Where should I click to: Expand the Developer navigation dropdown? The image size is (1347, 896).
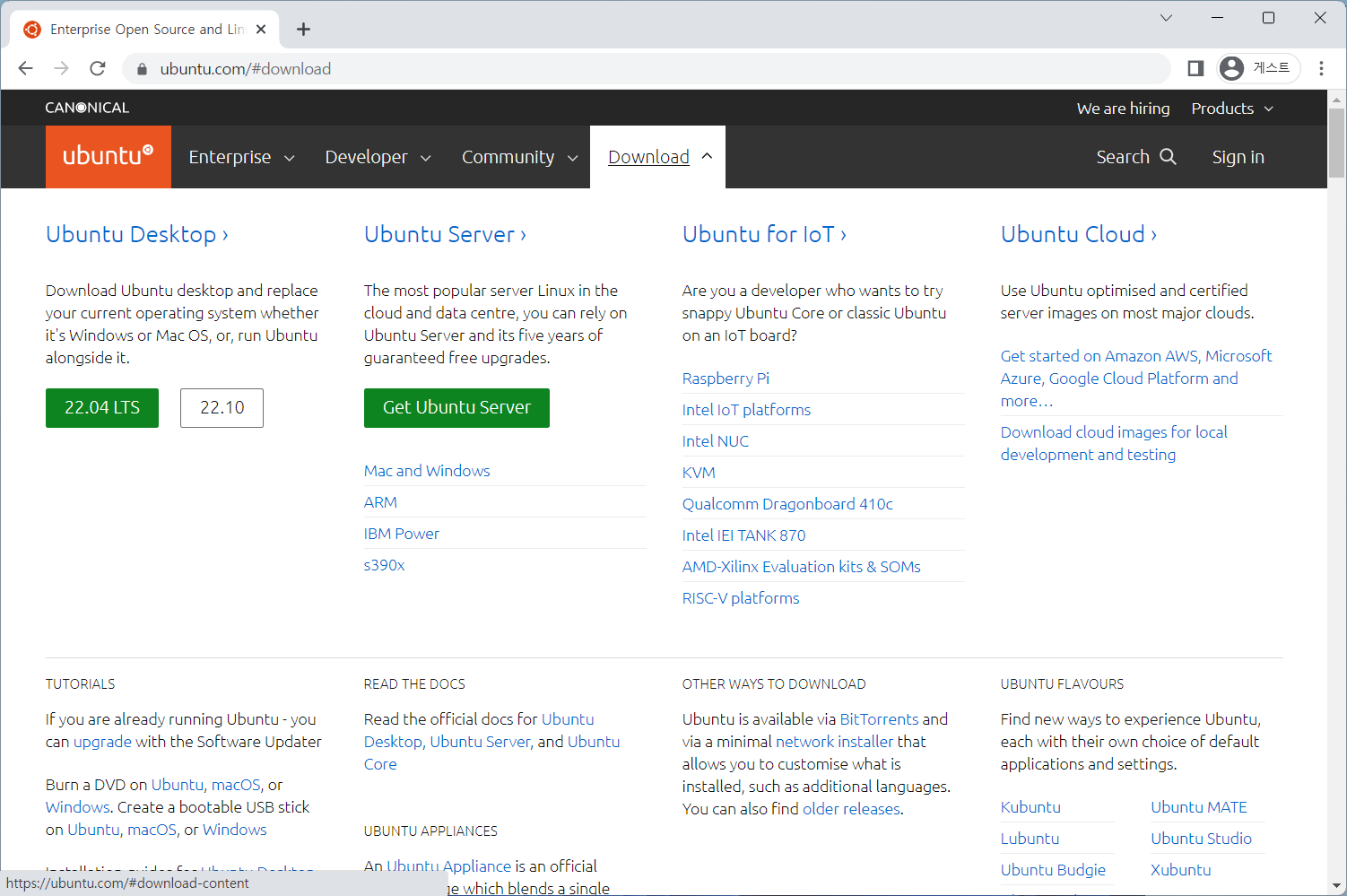(378, 158)
